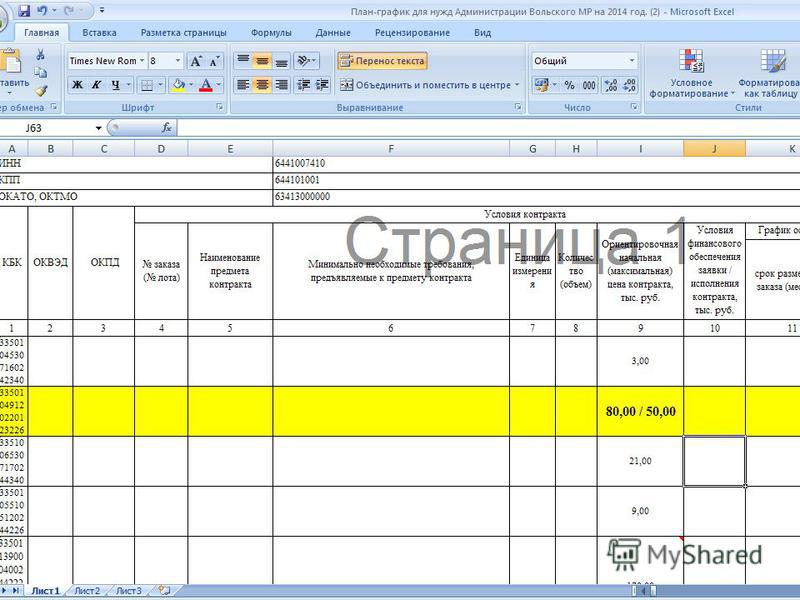Switch to Главная ribbon tab
The width and height of the screenshot is (800, 600).
click(x=41, y=33)
